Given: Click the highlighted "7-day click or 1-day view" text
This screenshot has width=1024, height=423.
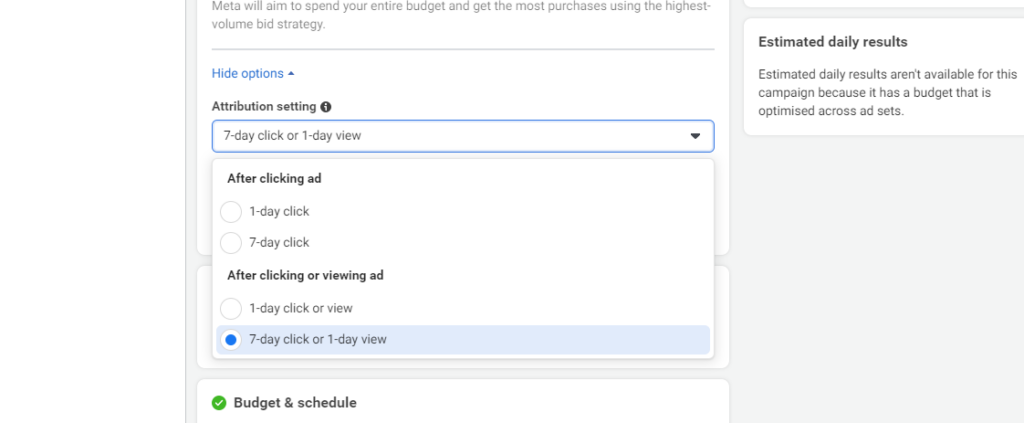Looking at the screenshot, I should [x=317, y=340].
